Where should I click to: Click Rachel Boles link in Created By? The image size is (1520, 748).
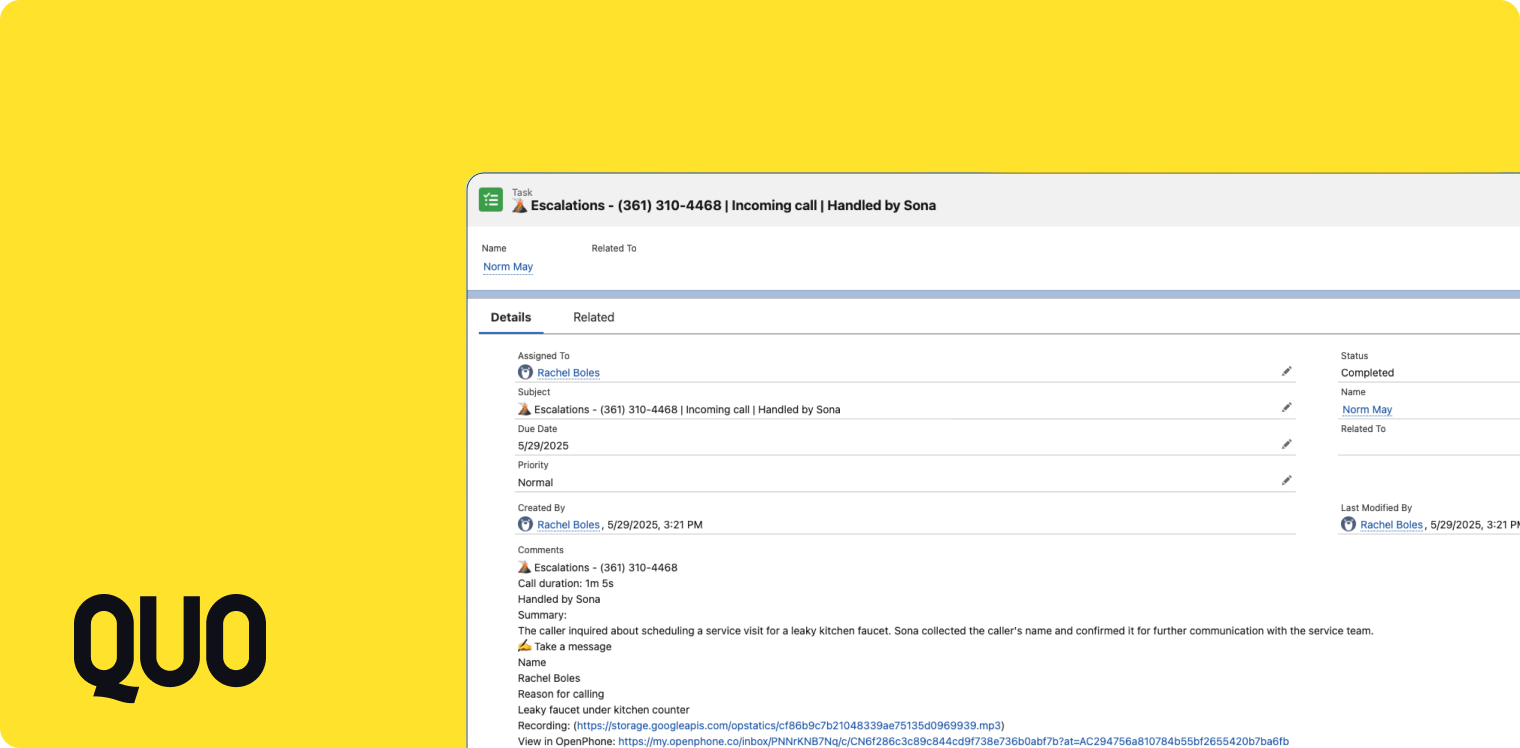coord(569,524)
